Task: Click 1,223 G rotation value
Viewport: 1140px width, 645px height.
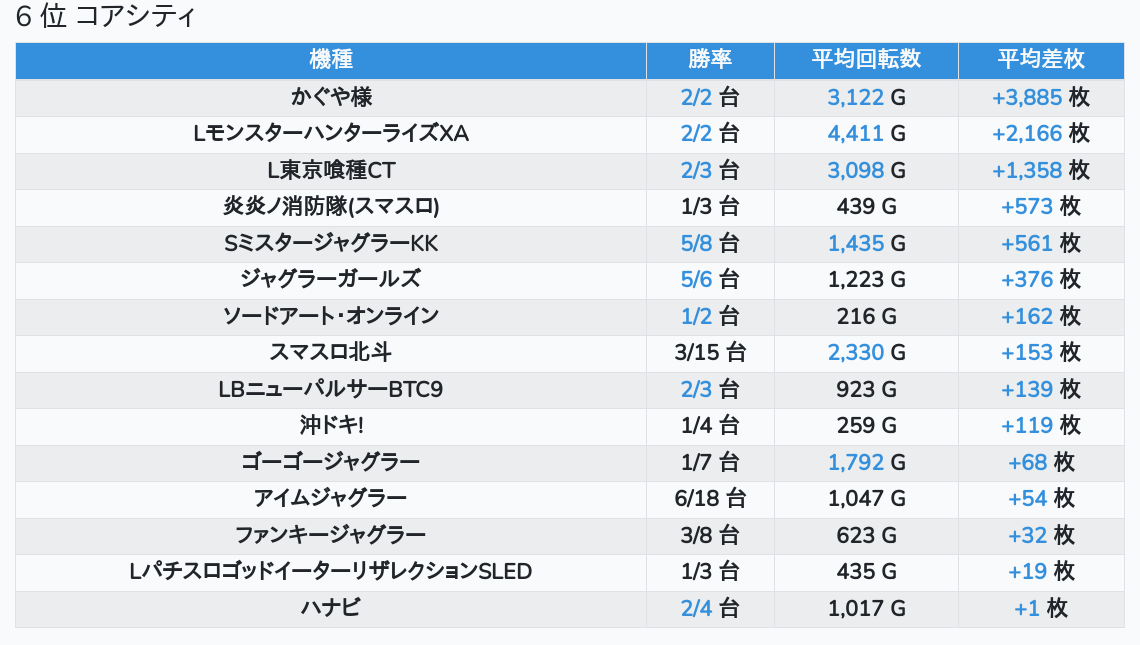Action: [x=866, y=279]
